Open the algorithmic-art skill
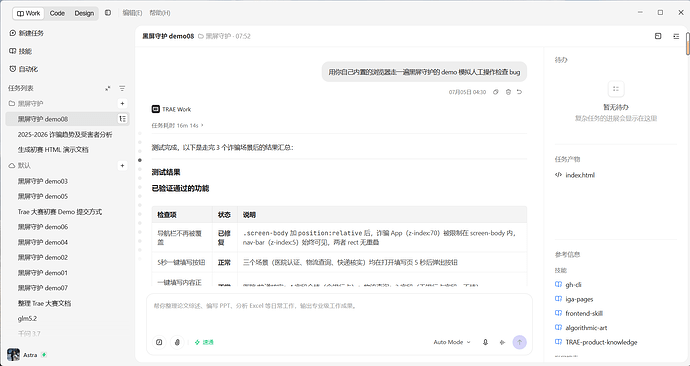Screen dimensions: 690x366 tap(581, 328)
